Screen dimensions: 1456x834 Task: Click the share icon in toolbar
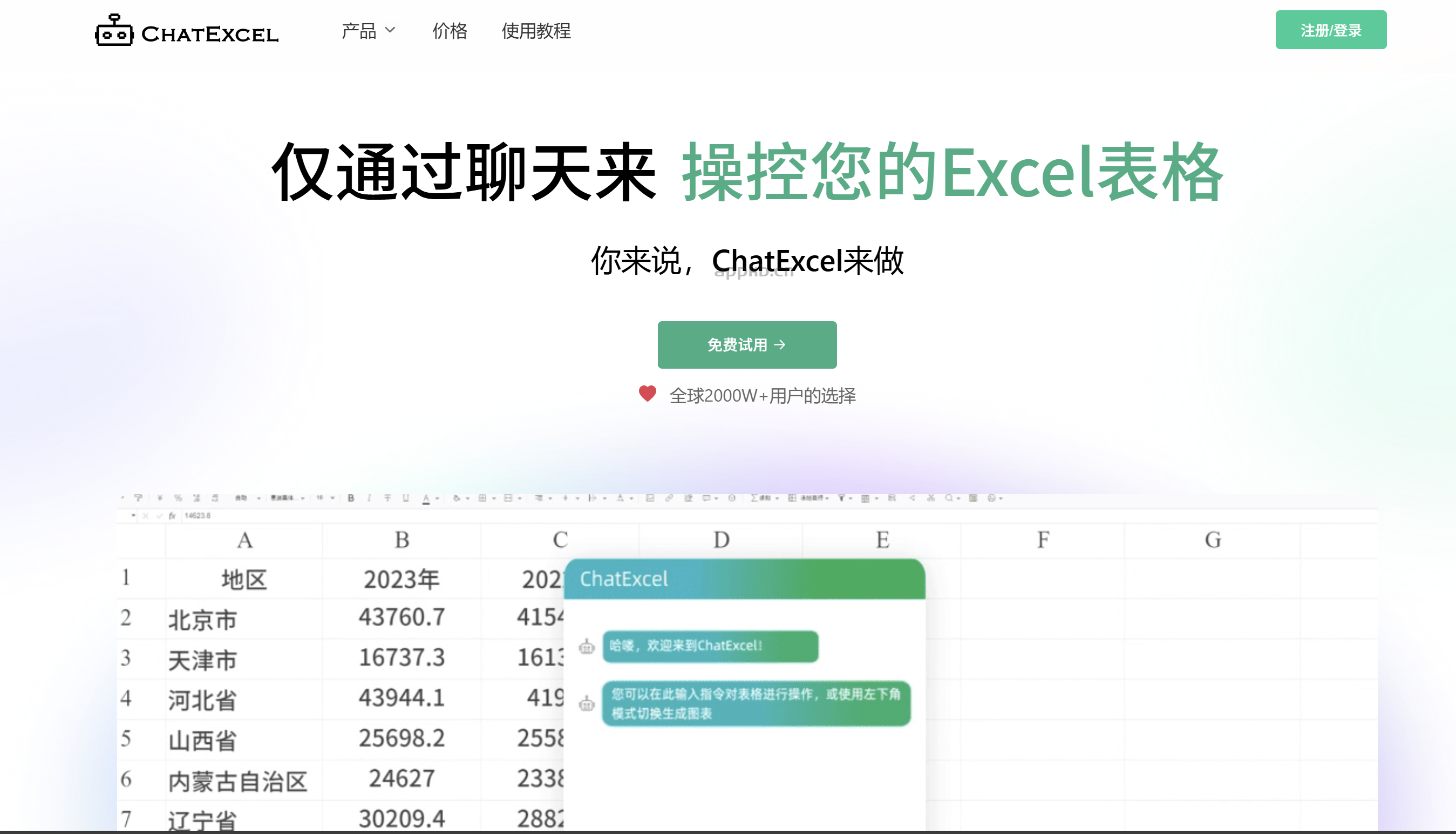pos(911,498)
